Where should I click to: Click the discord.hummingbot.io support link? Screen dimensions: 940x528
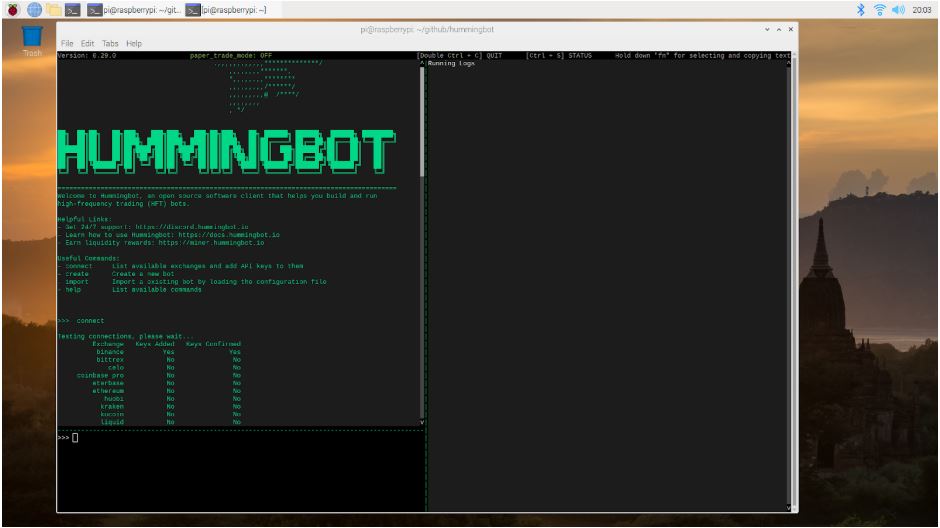click(x=192, y=227)
